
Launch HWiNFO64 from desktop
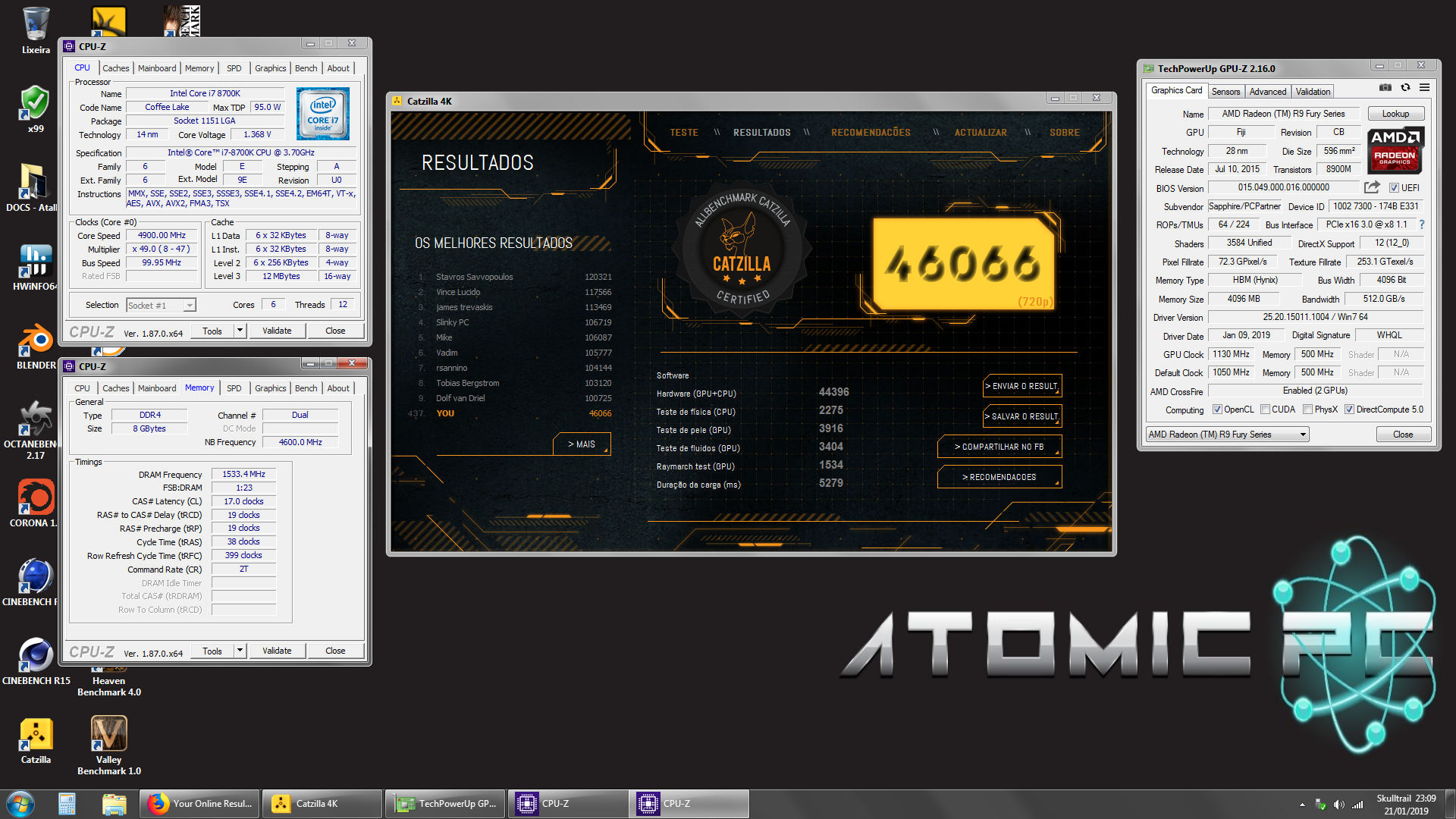point(34,268)
